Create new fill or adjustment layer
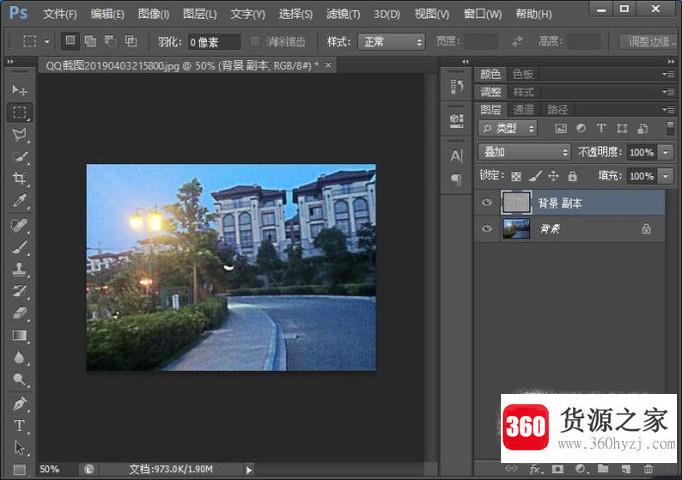 (580, 469)
